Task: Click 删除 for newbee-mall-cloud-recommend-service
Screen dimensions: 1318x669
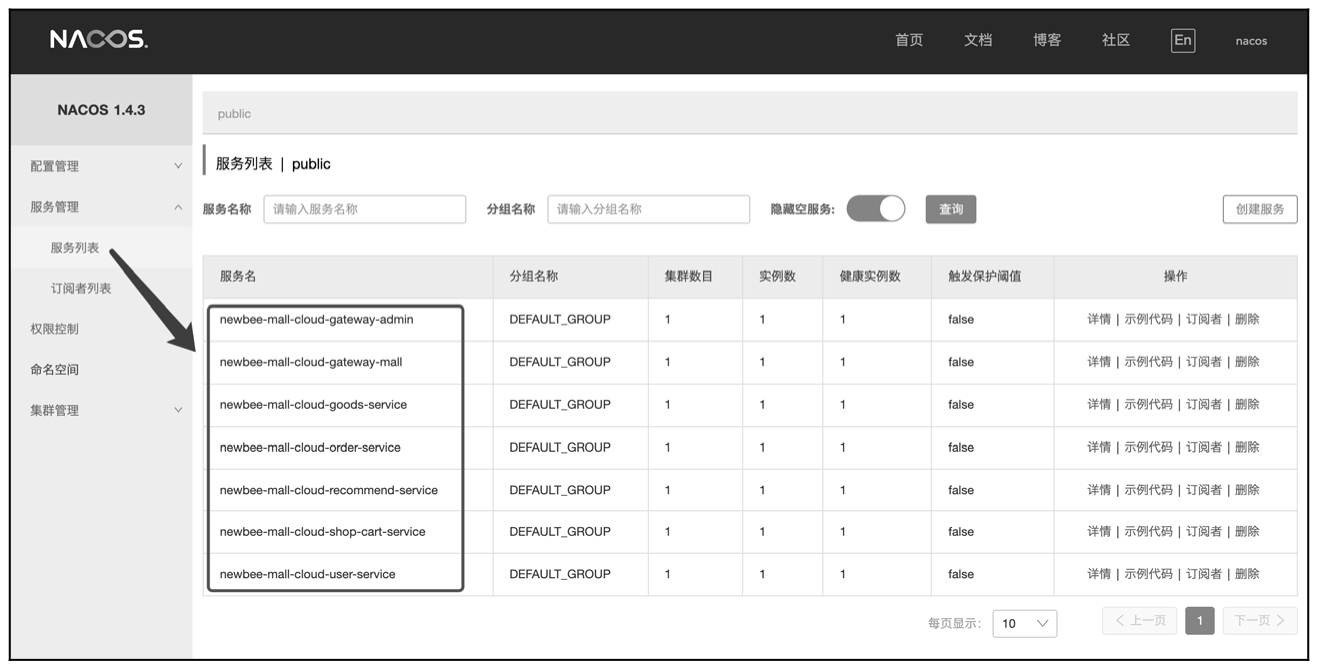Action: [x=1247, y=490]
